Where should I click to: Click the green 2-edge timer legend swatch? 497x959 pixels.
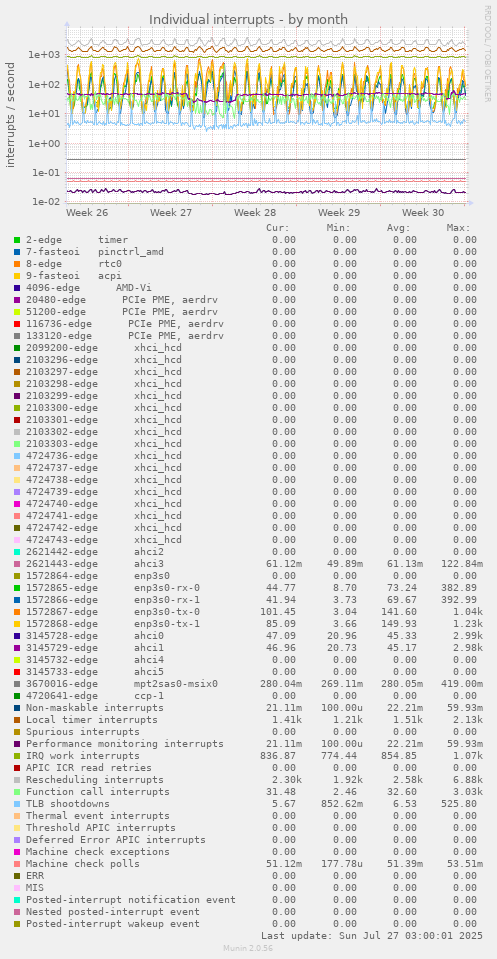point(17,240)
